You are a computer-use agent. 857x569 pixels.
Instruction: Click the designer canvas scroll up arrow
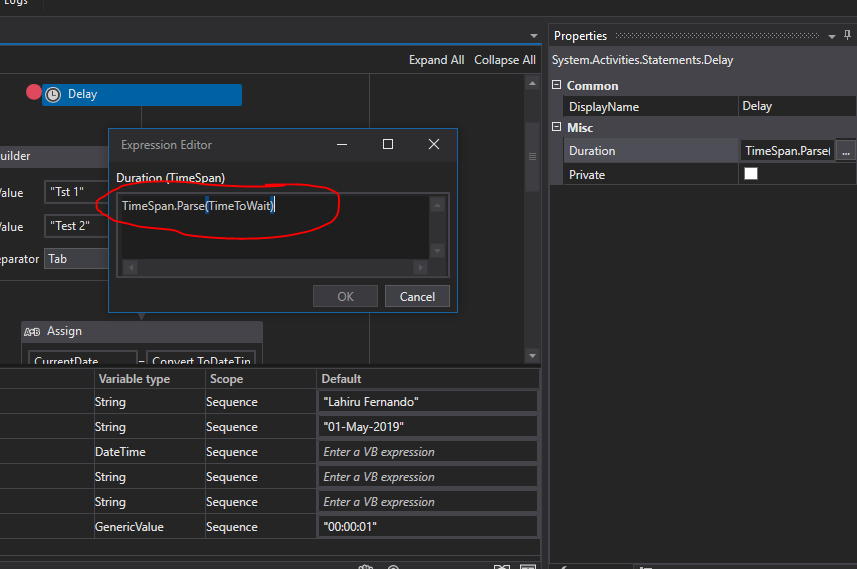point(532,83)
